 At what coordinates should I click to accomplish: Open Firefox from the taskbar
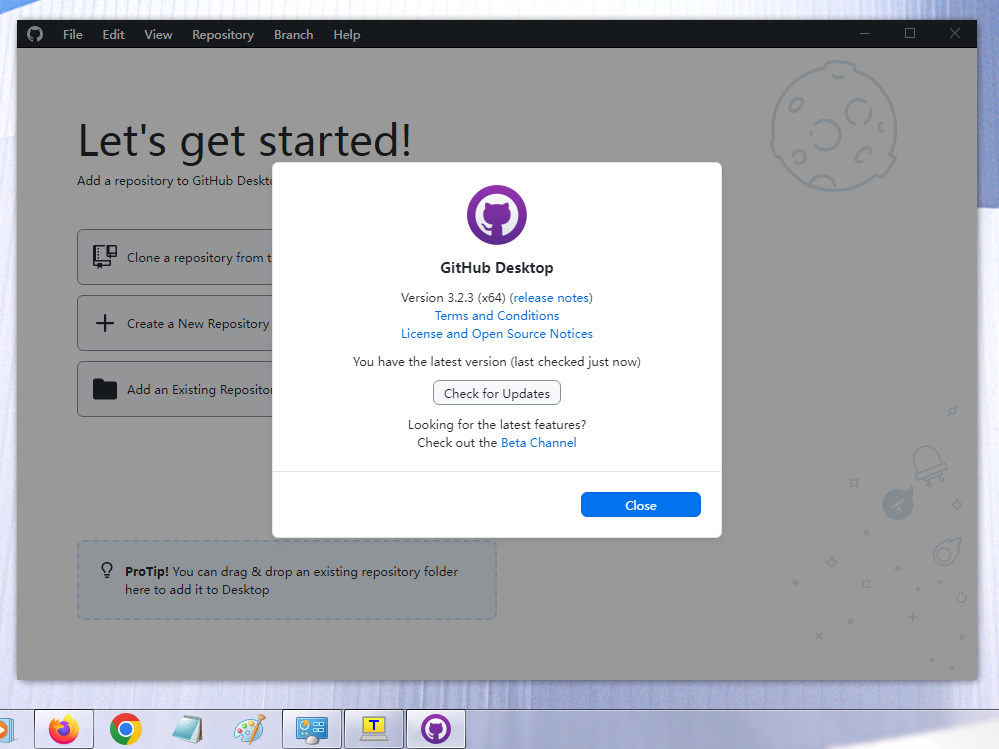click(x=64, y=729)
